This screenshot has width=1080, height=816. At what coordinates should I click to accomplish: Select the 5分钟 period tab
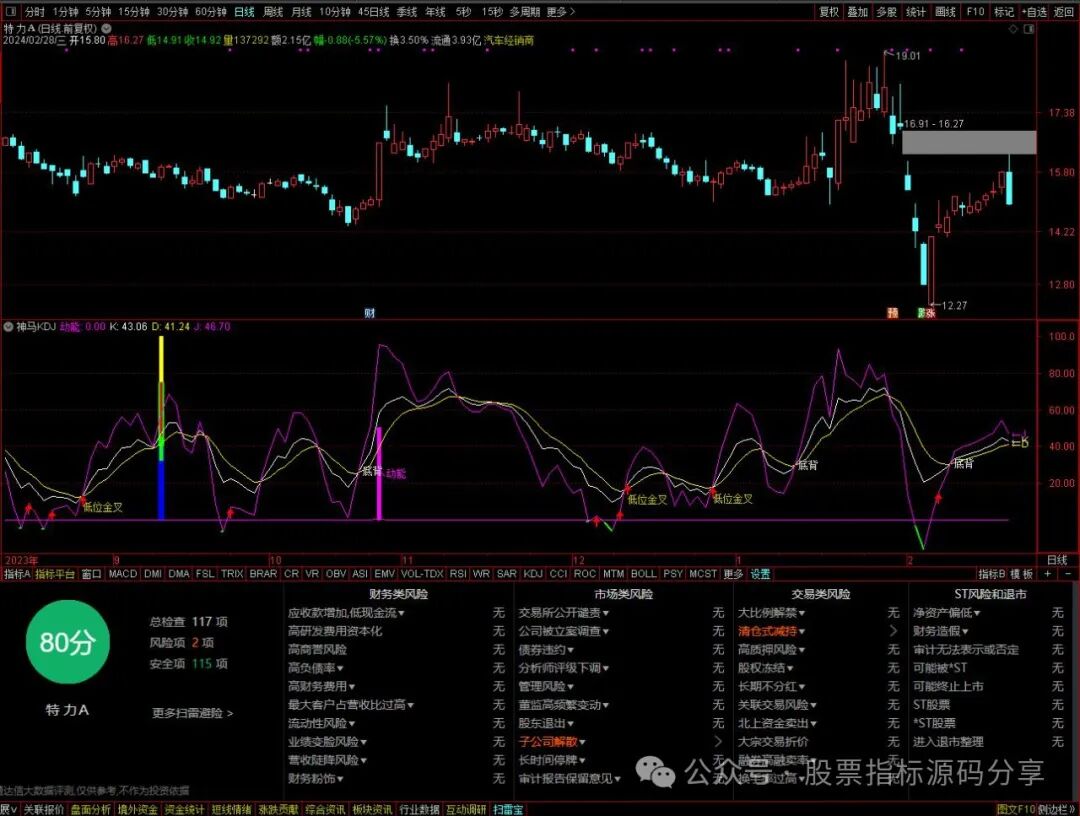[98, 12]
